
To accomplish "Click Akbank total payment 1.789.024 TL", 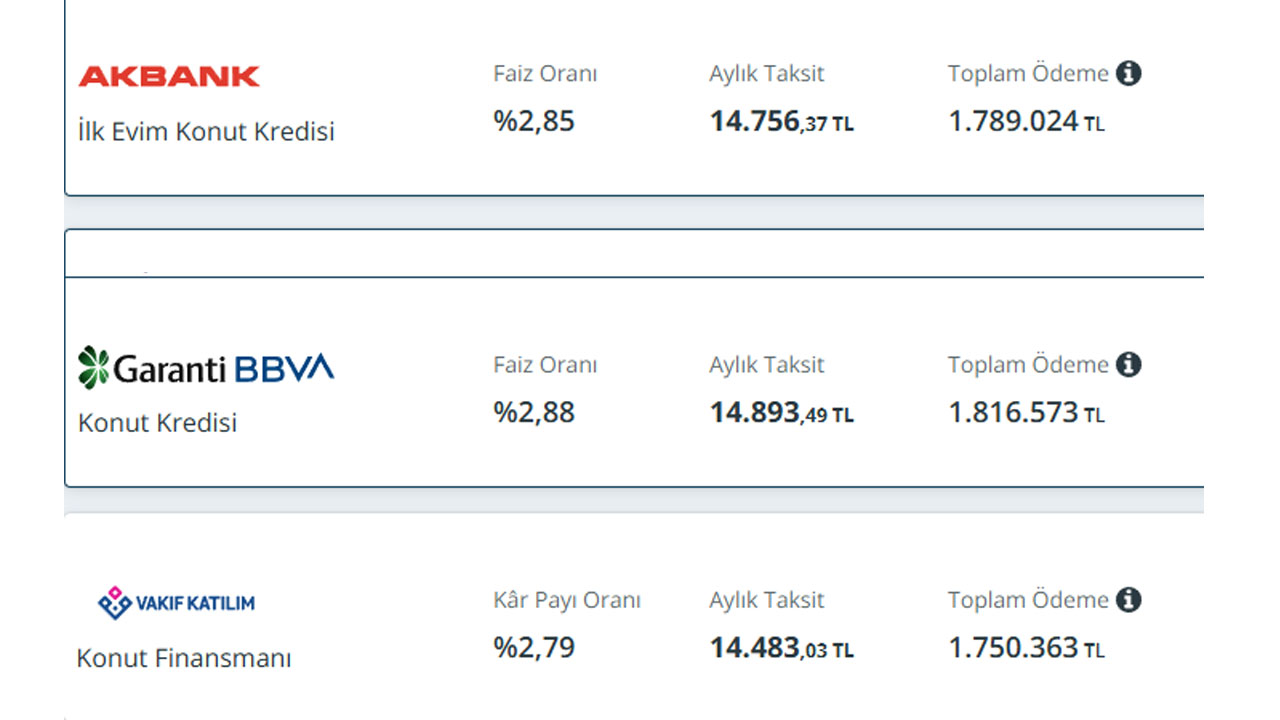I will coord(1027,122).
